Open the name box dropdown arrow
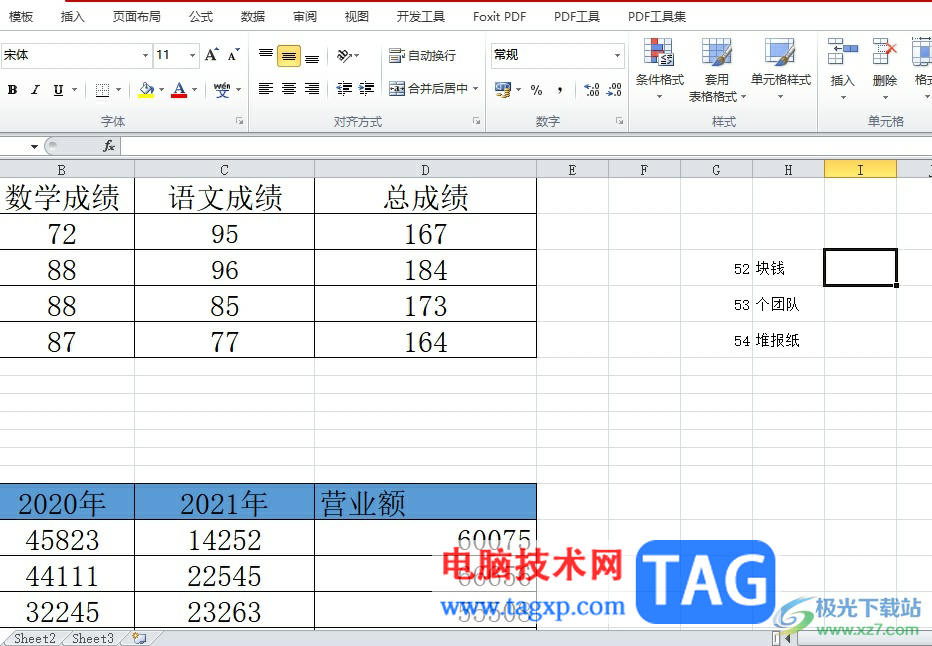Image resolution: width=932 pixels, height=646 pixels. coord(34,146)
